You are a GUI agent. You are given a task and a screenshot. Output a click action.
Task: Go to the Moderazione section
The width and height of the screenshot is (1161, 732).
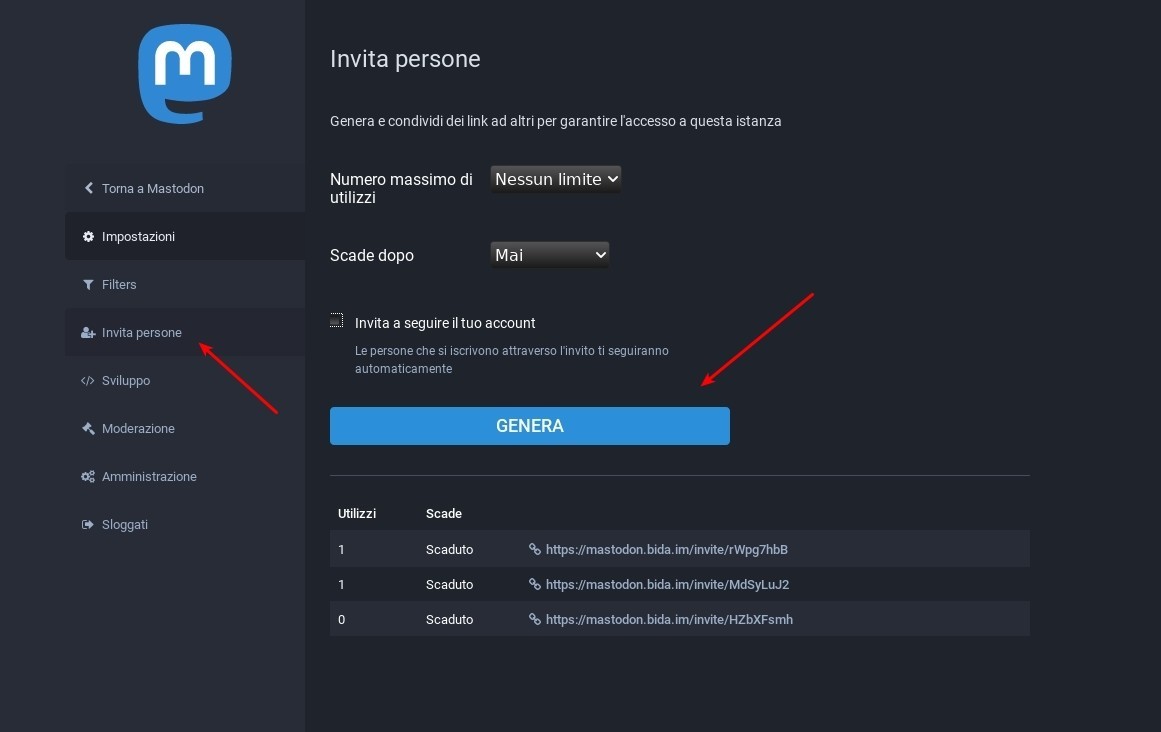click(138, 429)
